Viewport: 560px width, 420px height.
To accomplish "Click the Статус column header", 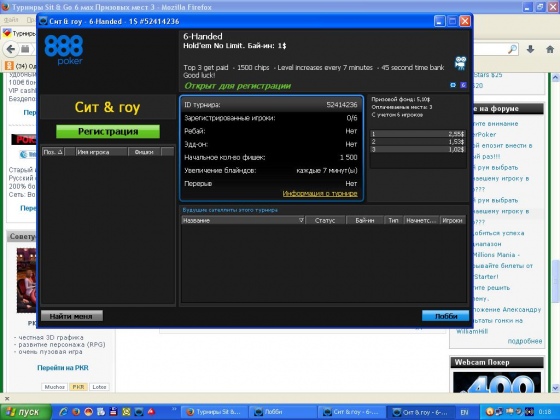I will [325, 220].
